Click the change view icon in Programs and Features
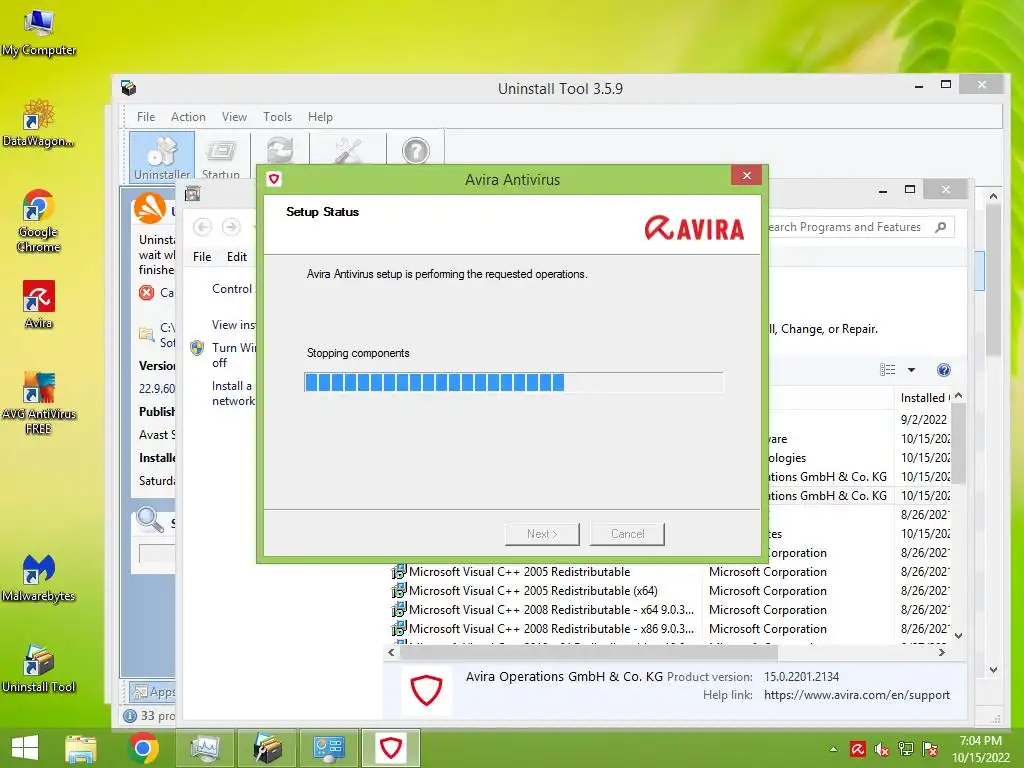The height and width of the screenshot is (768, 1024). click(888, 370)
